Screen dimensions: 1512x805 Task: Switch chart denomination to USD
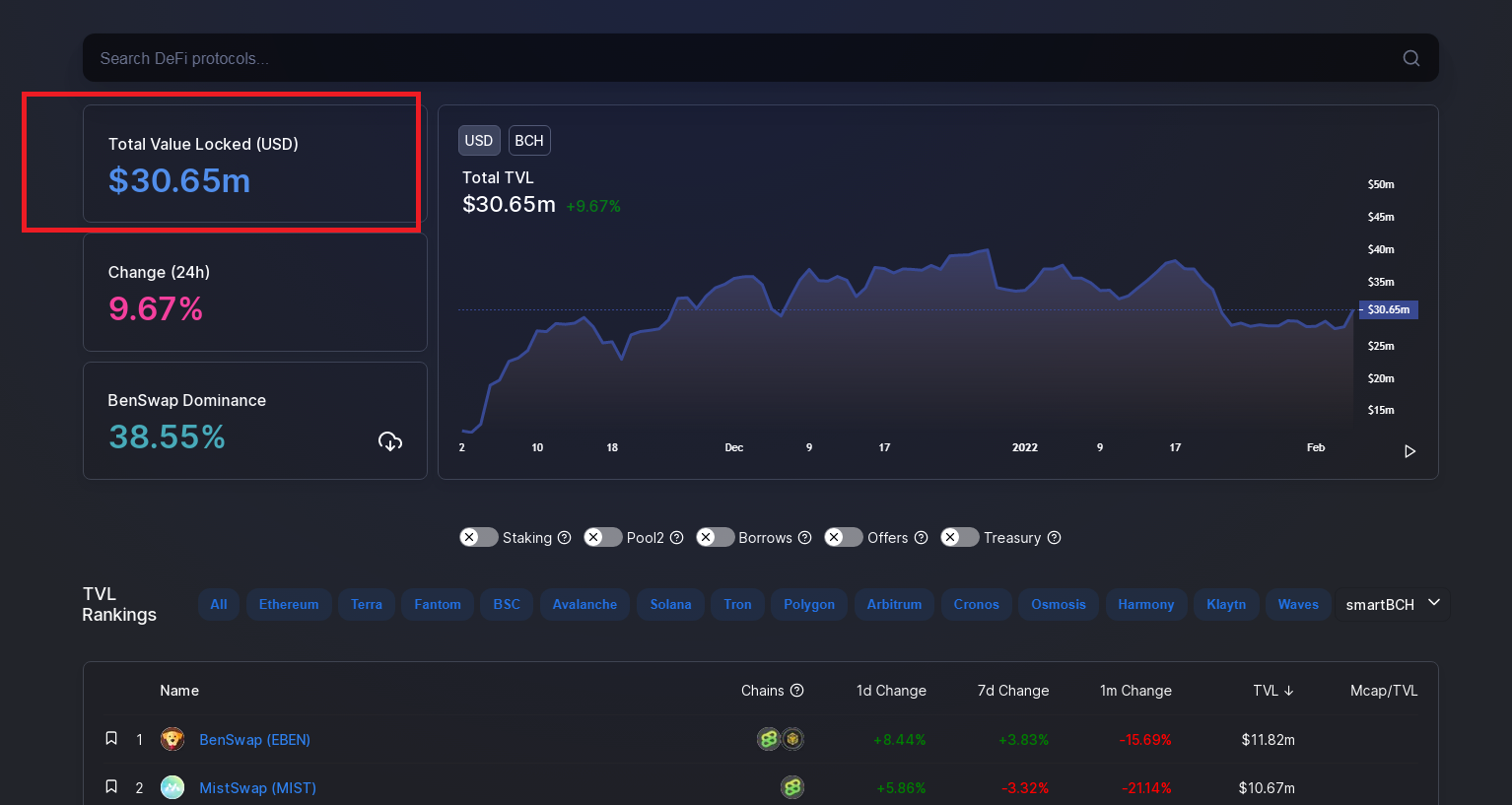pos(479,141)
